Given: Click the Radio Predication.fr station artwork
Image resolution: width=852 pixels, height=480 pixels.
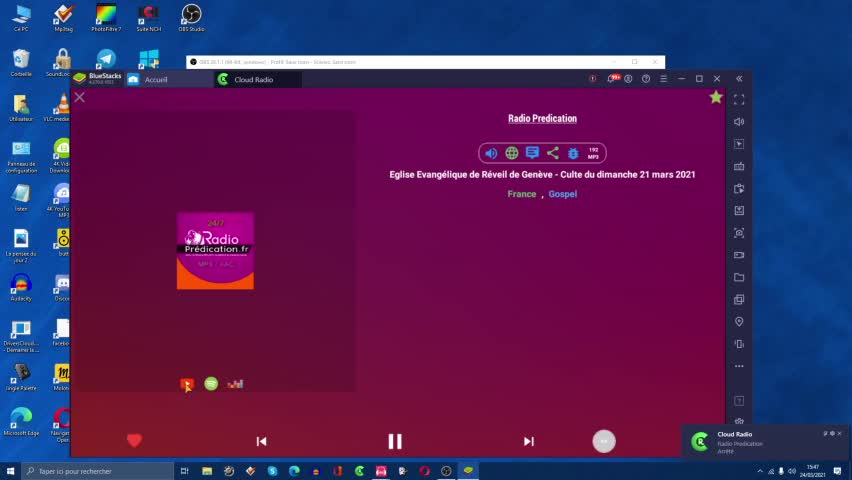Looking at the screenshot, I should tap(215, 251).
